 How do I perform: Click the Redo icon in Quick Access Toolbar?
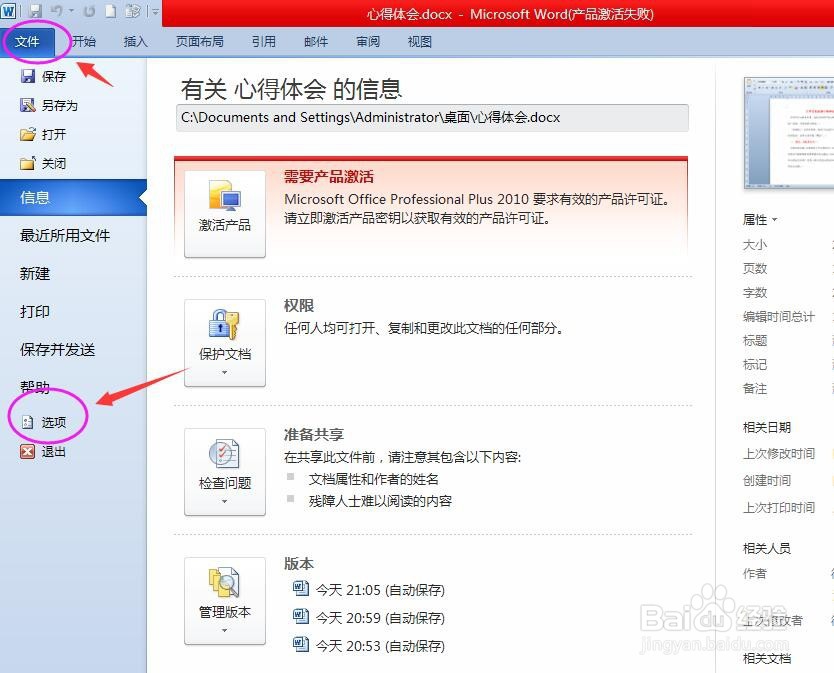pos(87,10)
